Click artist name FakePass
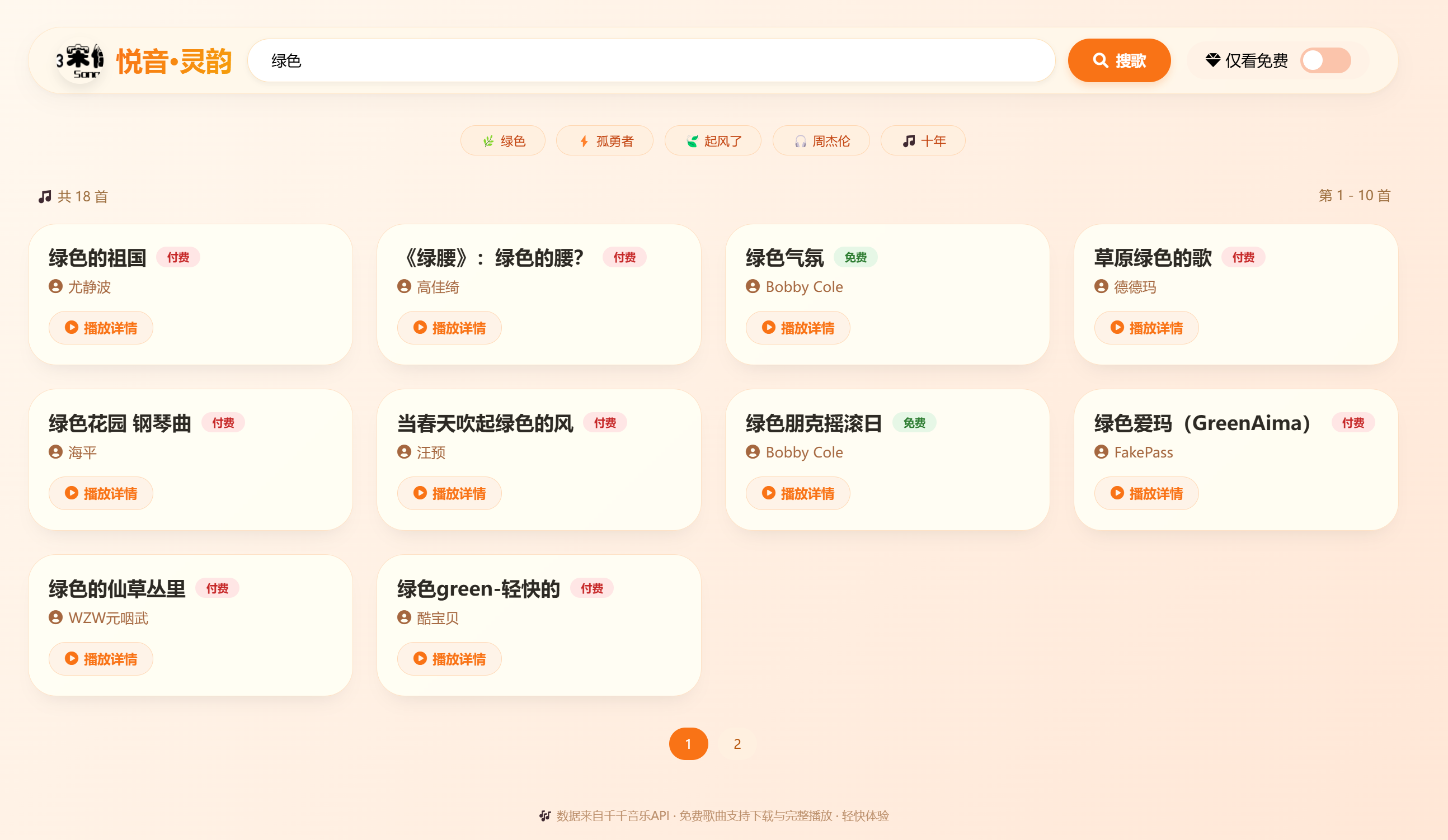1448x840 pixels. [1144, 452]
